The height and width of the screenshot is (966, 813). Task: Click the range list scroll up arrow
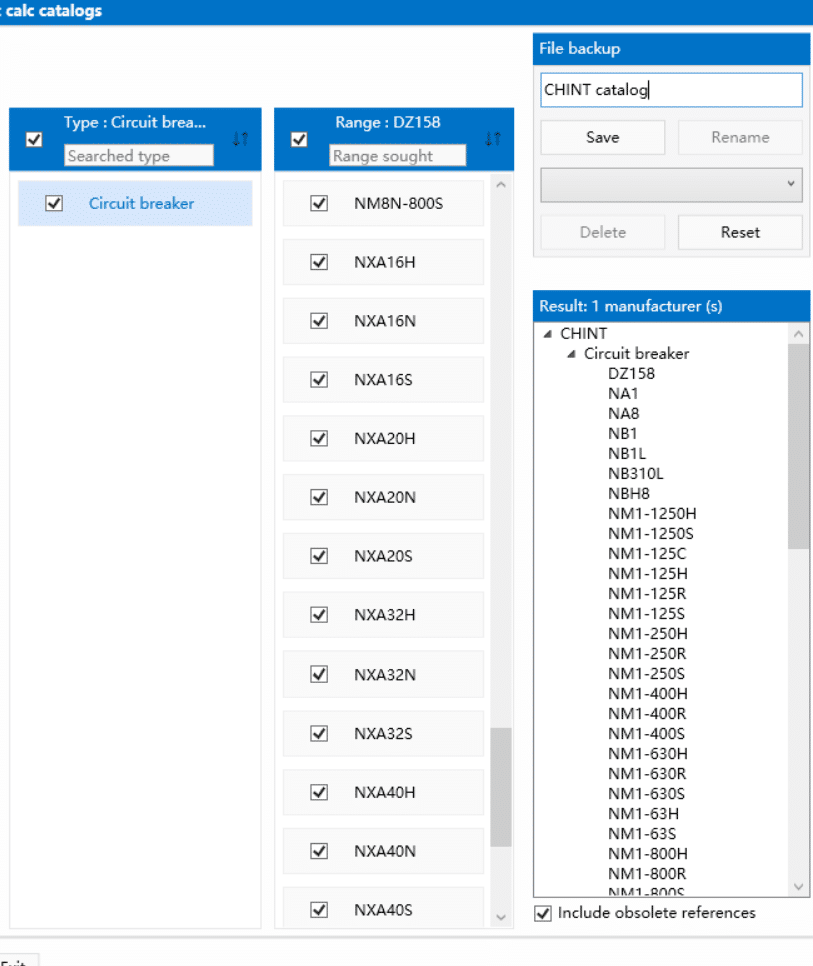point(501,185)
